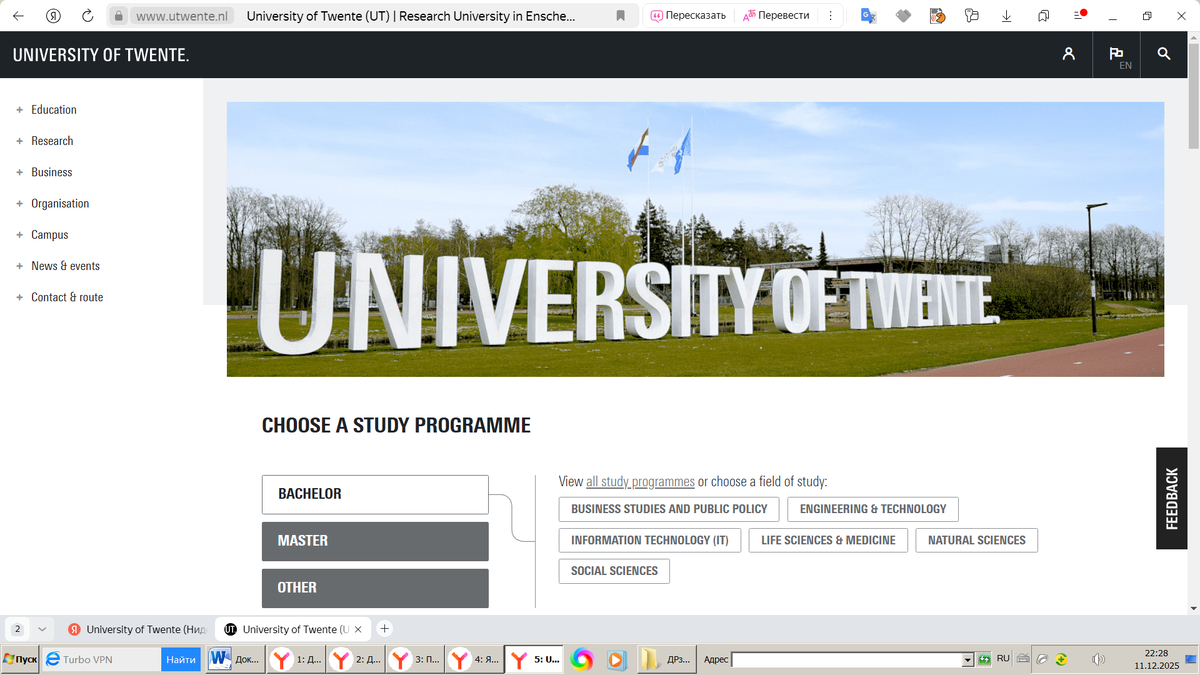Image resolution: width=1200 pixels, height=675 pixels.
Task: Switch to Yandex taskbar window 4: Я...
Action: (x=474, y=660)
